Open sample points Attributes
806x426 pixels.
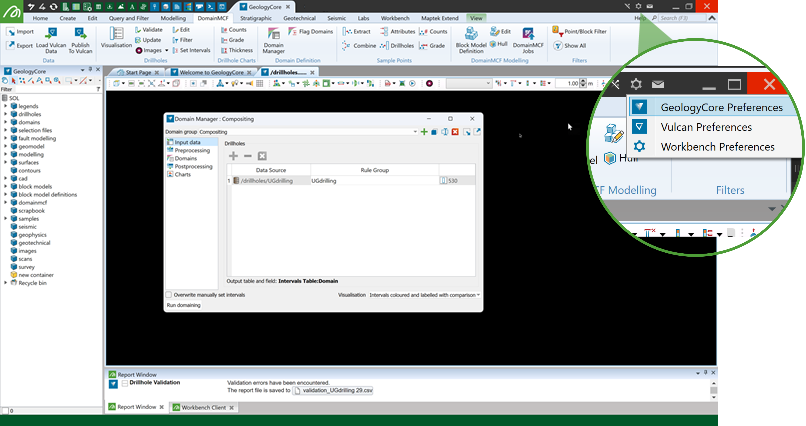tap(397, 32)
